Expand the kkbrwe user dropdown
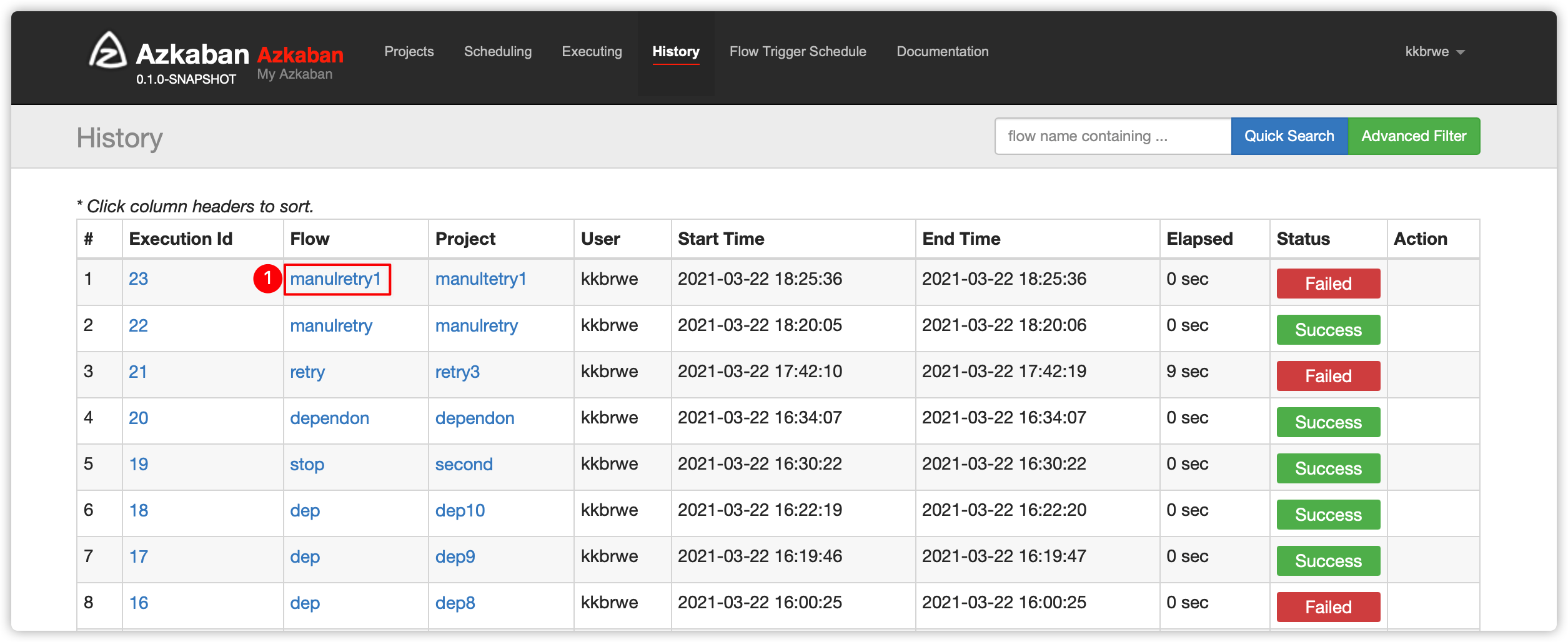1568x642 pixels. click(1435, 51)
